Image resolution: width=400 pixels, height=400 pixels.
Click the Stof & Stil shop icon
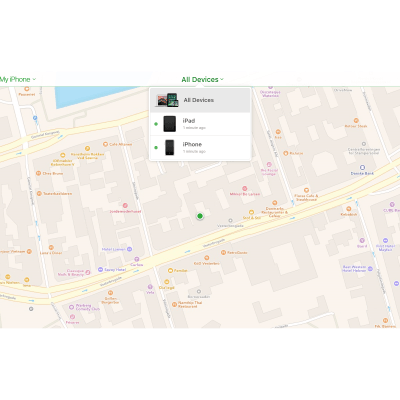[x=252, y=212]
